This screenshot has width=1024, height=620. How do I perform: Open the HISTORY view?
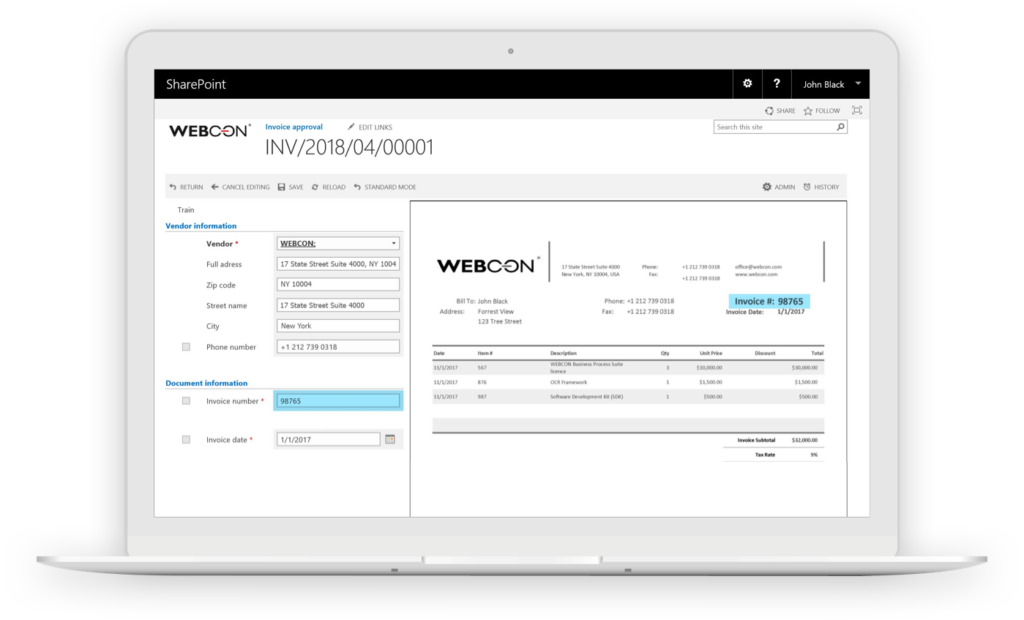pos(821,187)
